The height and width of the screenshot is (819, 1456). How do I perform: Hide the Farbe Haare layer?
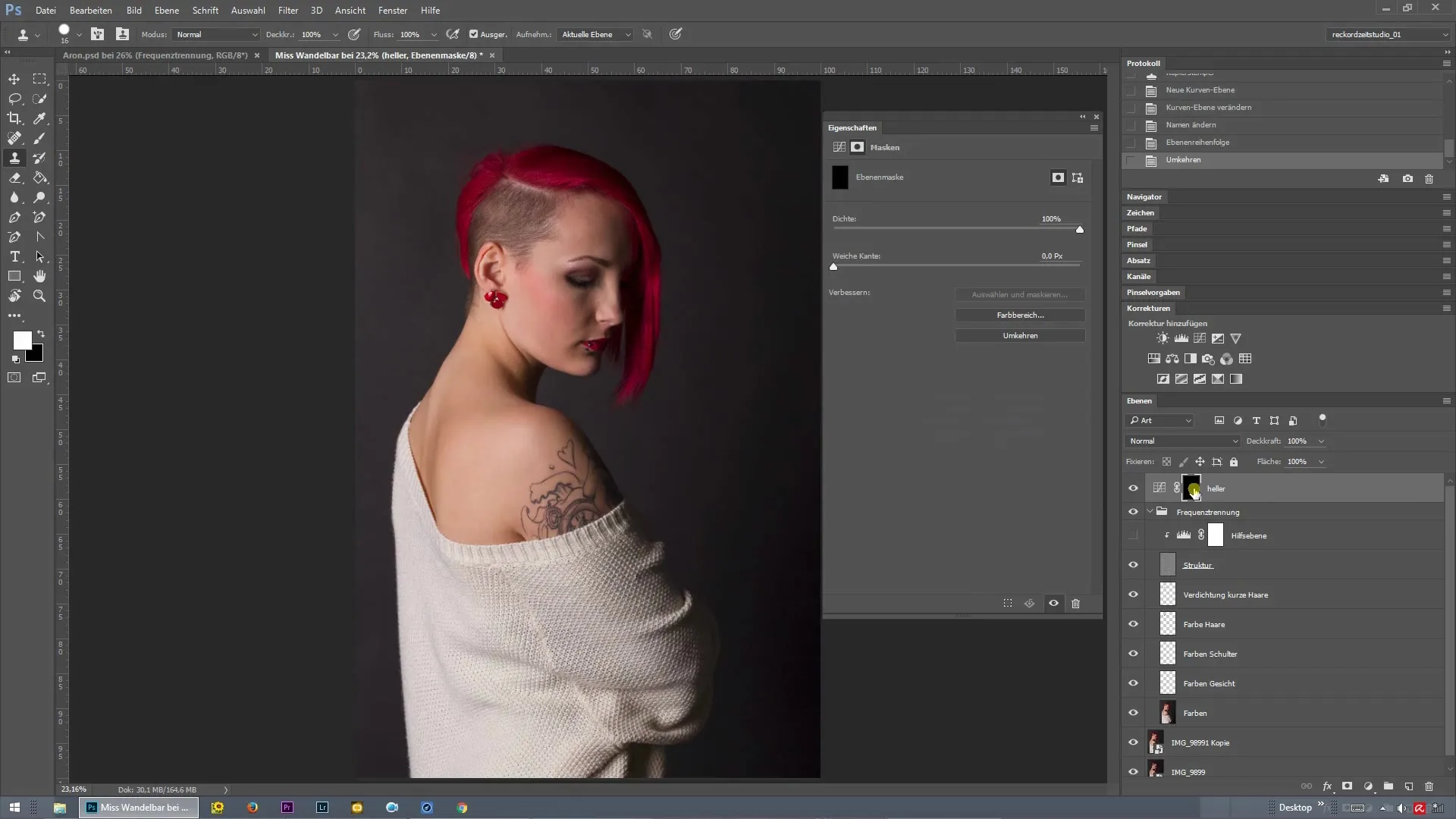1133,624
